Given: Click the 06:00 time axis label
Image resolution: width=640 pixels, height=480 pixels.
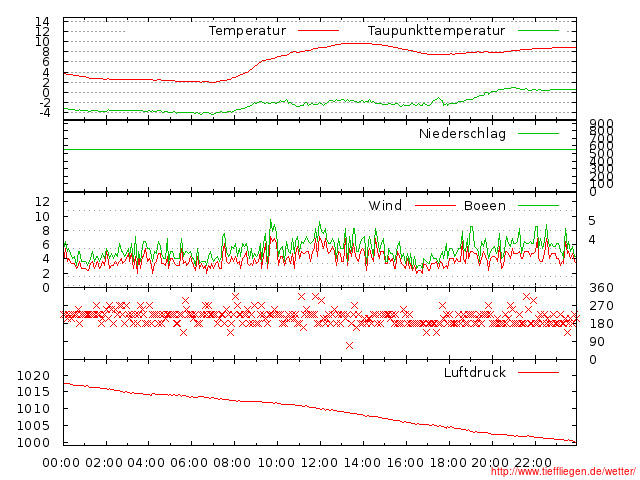Looking at the screenshot, I should point(189,463).
